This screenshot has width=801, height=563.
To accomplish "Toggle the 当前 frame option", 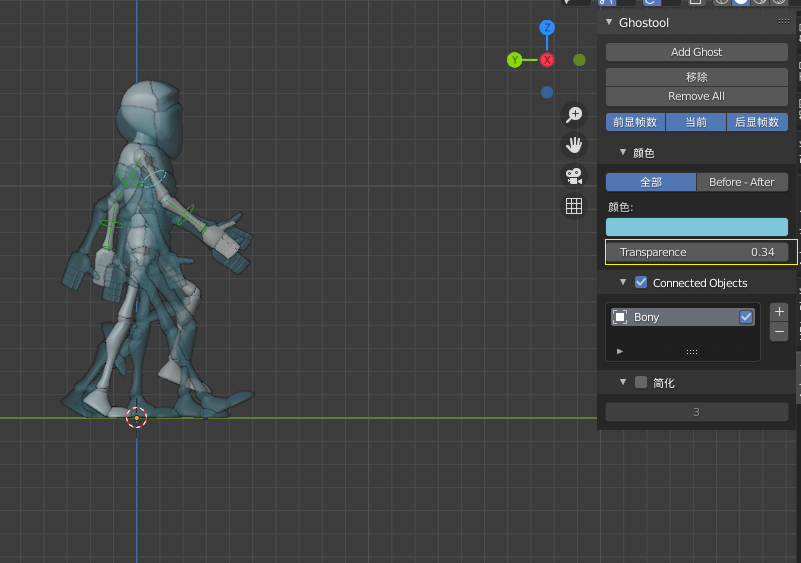I will pyautogui.click(x=696, y=122).
